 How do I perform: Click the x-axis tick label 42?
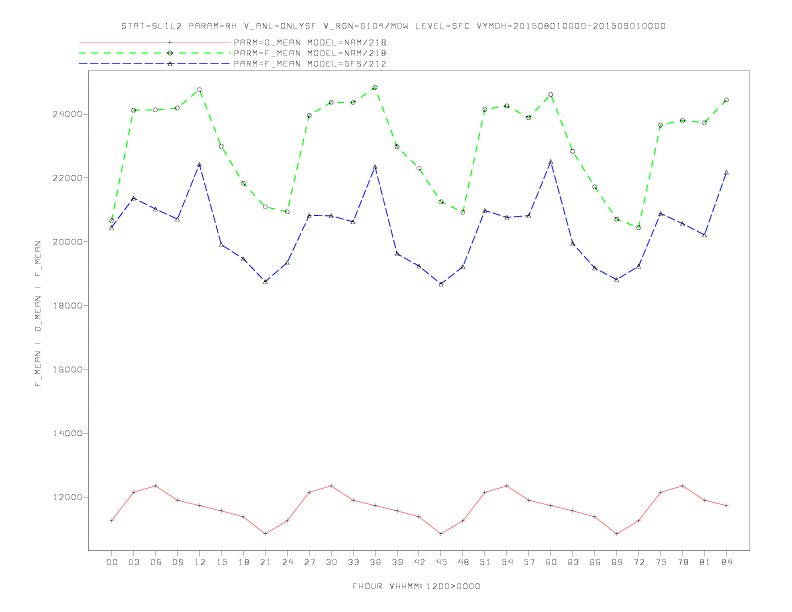(x=419, y=562)
